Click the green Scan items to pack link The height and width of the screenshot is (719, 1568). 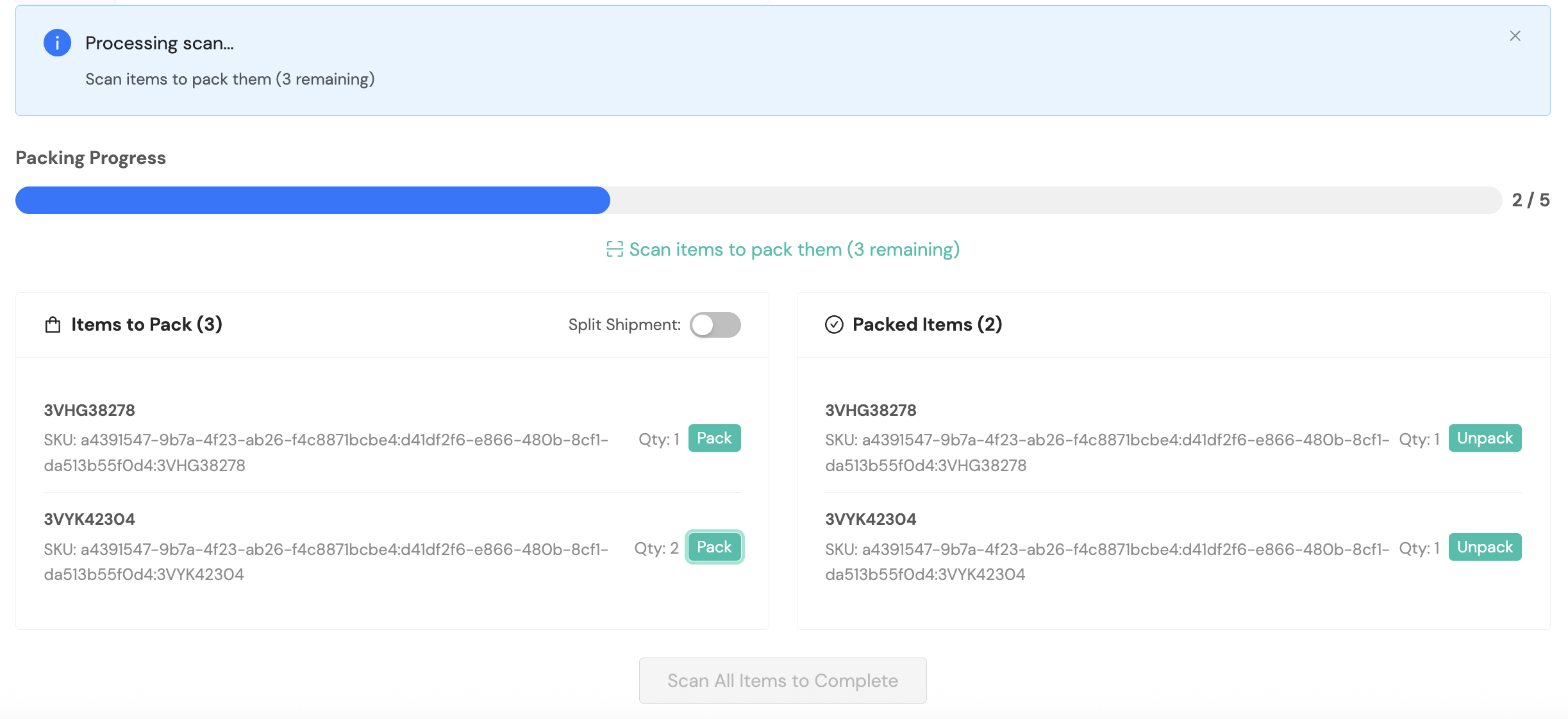pyautogui.click(x=794, y=249)
